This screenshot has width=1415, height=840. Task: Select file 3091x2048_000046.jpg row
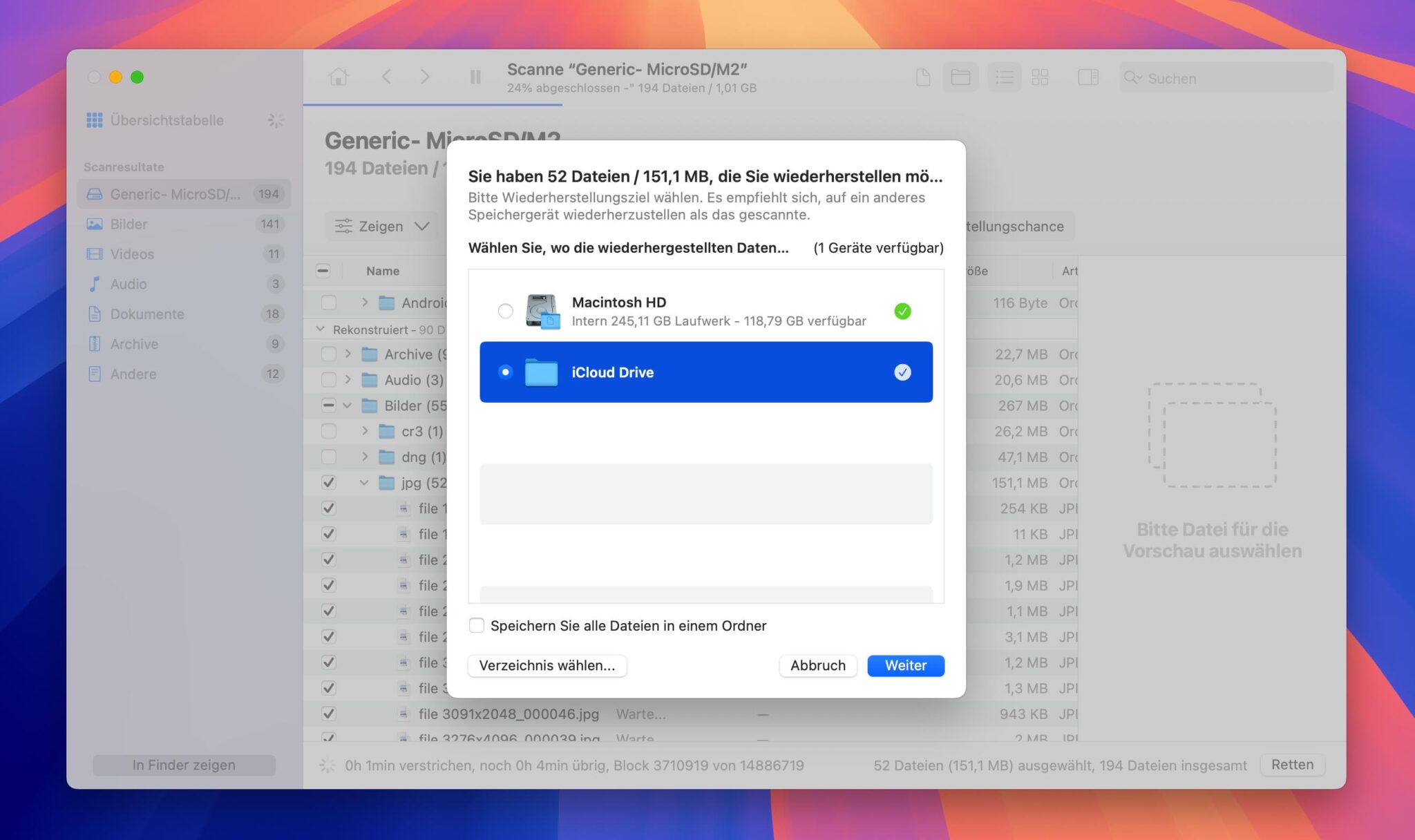[x=691, y=714]
